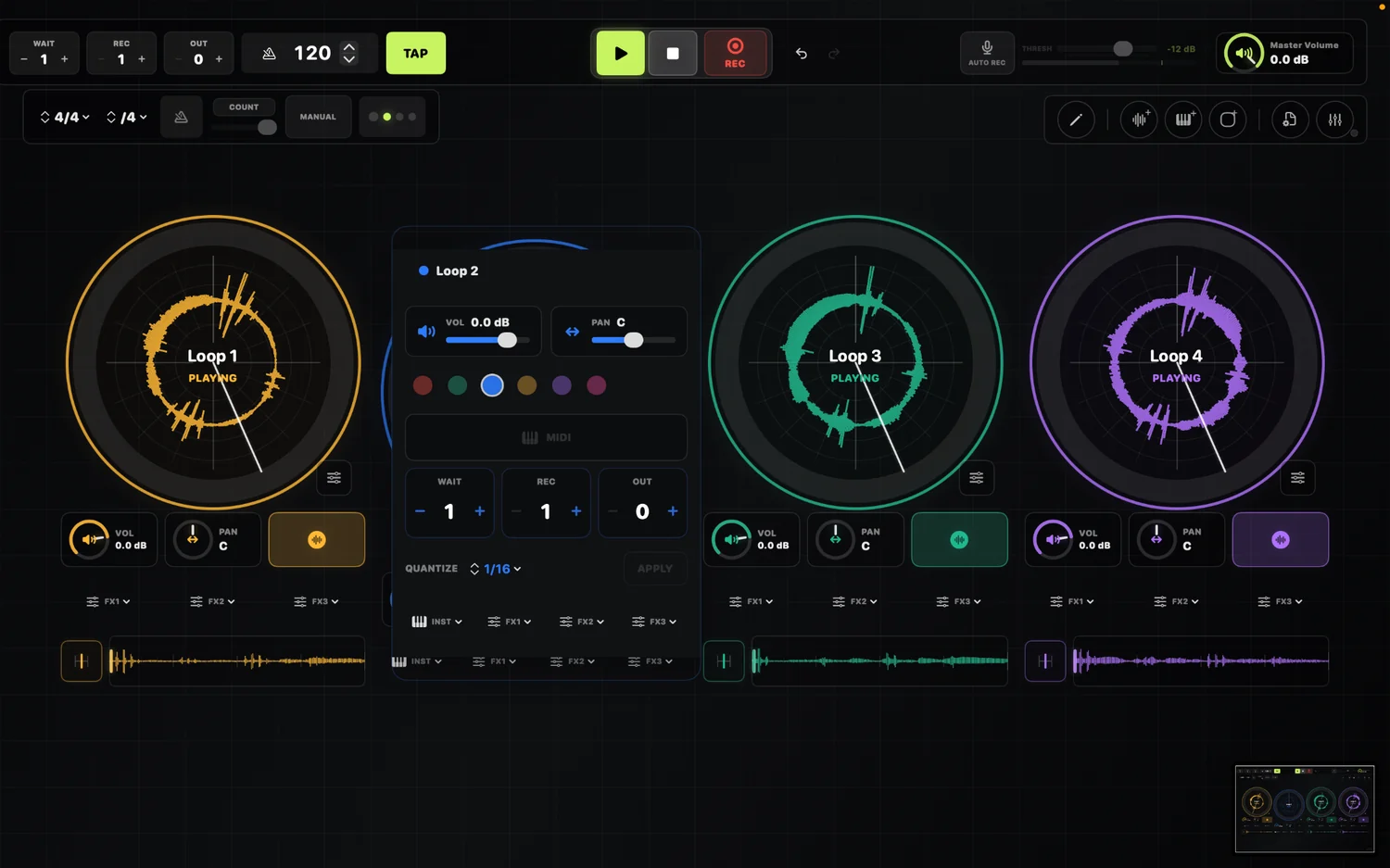1390x868 pixels.
Task: Select the red color swatch for Loop 2
Action: click(423, 385)
